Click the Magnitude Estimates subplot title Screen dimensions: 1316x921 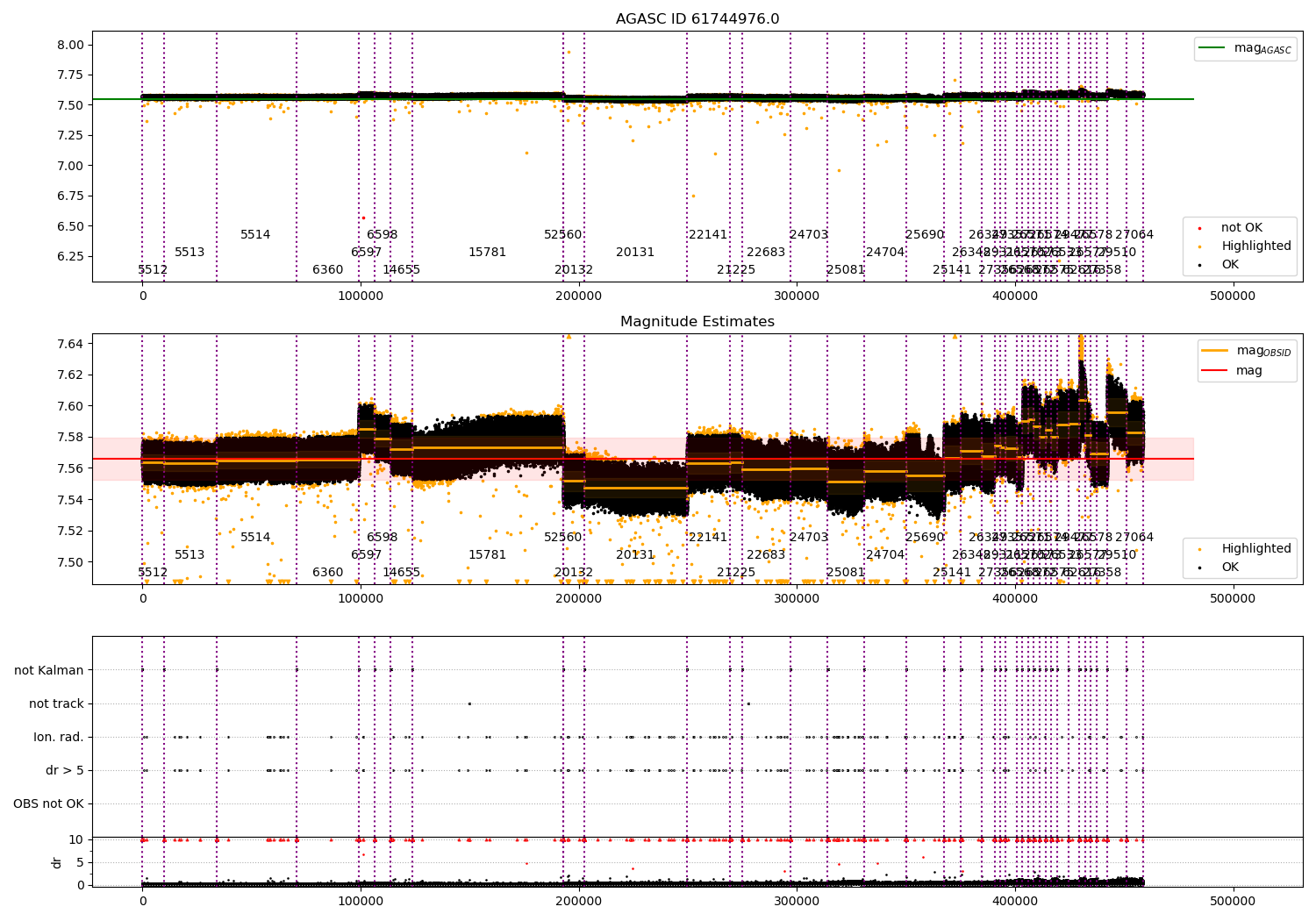pos(697,322)
